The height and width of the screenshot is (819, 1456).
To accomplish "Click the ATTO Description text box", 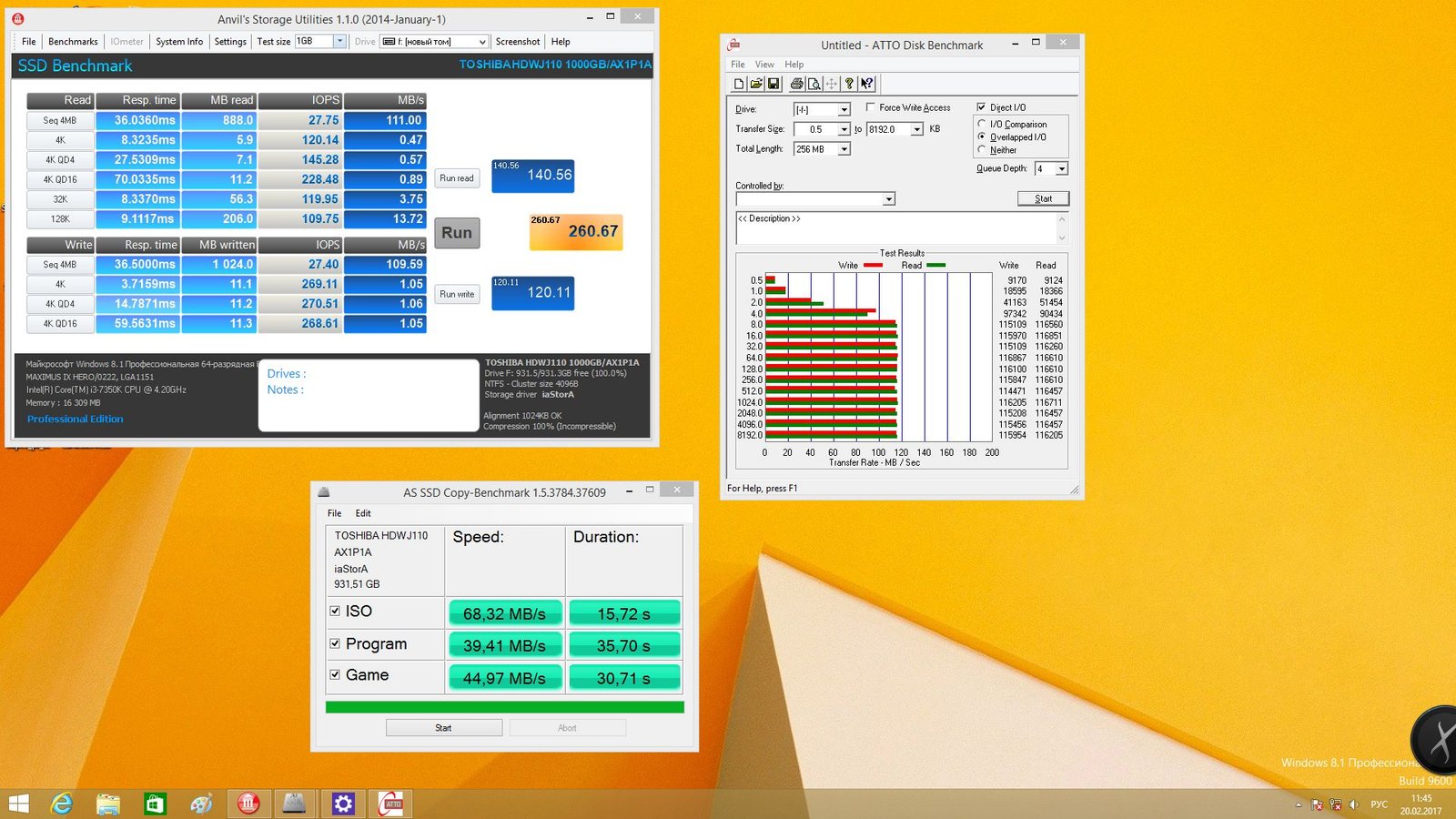I will coord(901,227).
